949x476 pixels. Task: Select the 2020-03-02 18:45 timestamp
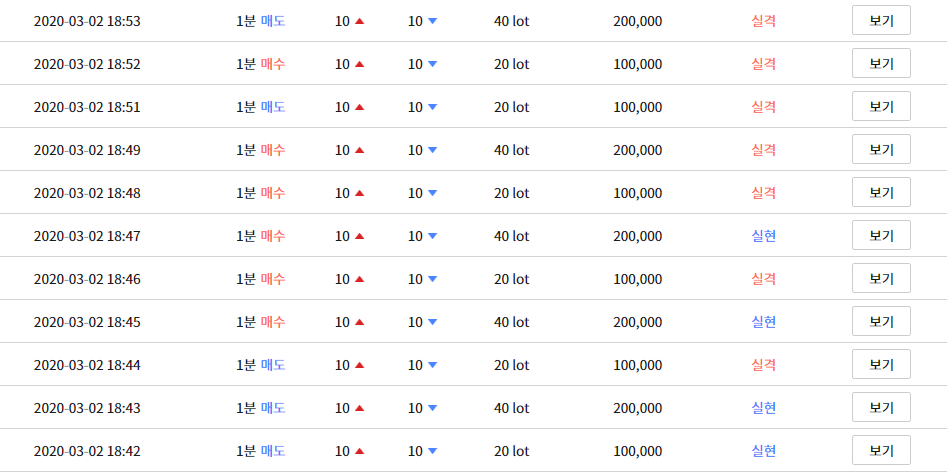tap(87, 322)
